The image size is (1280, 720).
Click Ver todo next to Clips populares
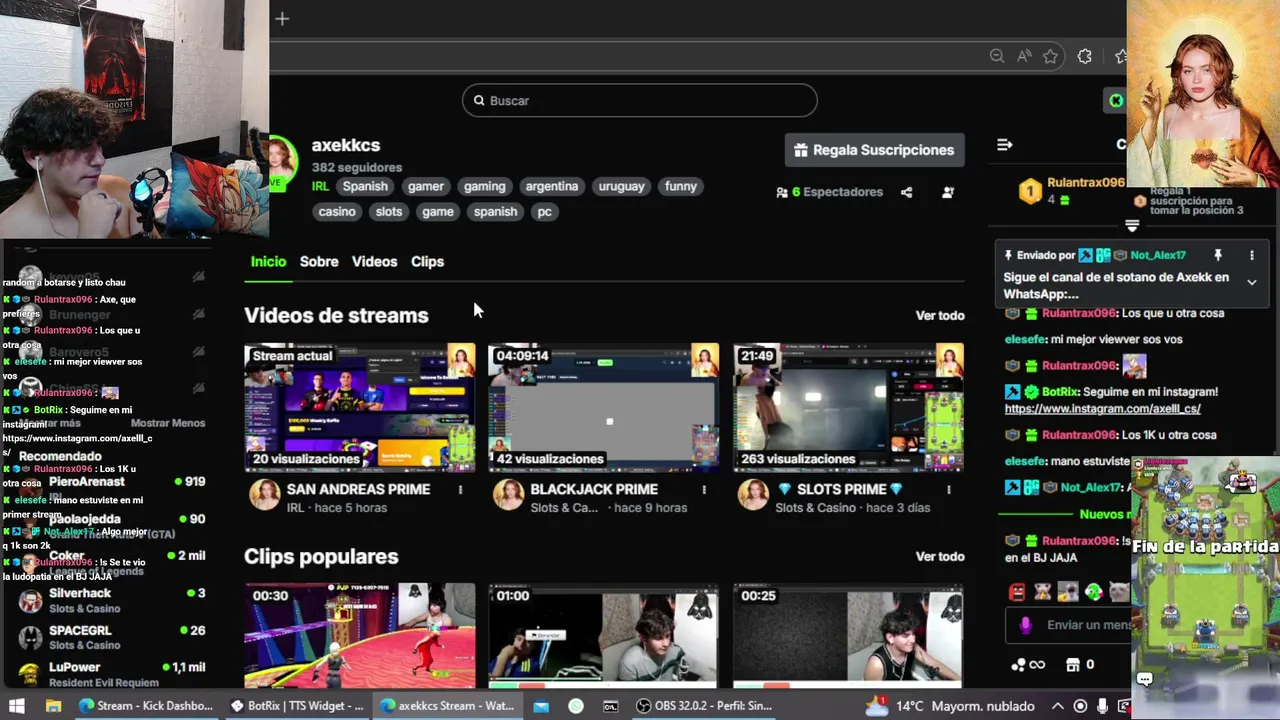940,556
